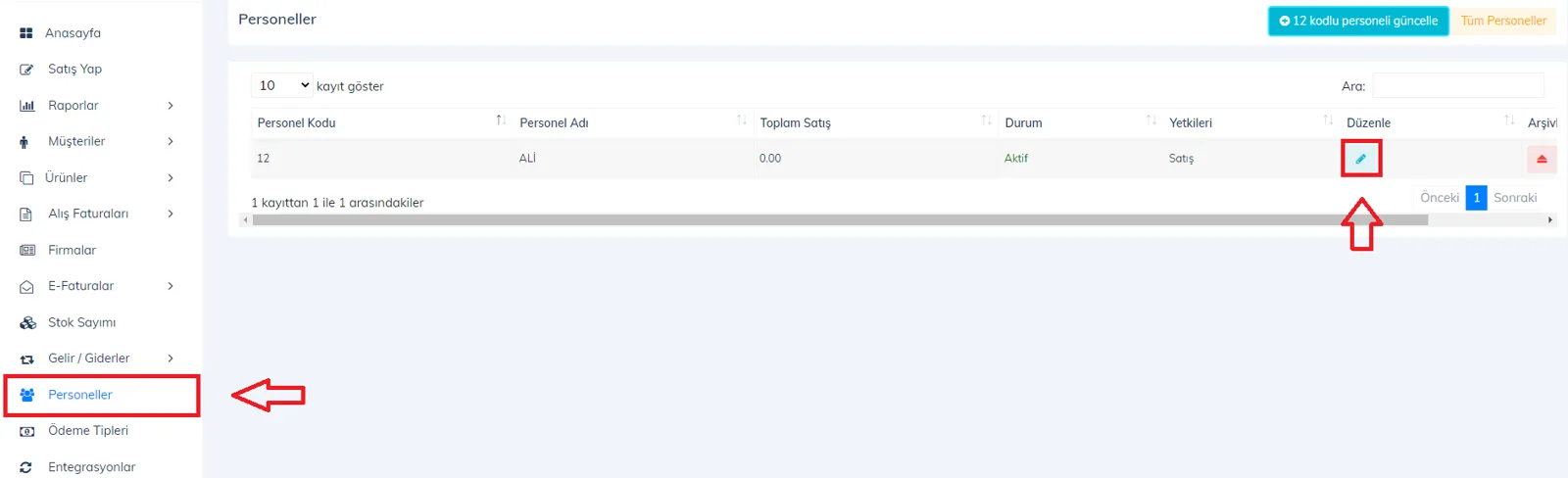Image resolution: width=1568 pixels, height=478 pixels.
Task: Sort by Personel Kodu column arrows
Action: pyautogui.click(x=501, y=120)
